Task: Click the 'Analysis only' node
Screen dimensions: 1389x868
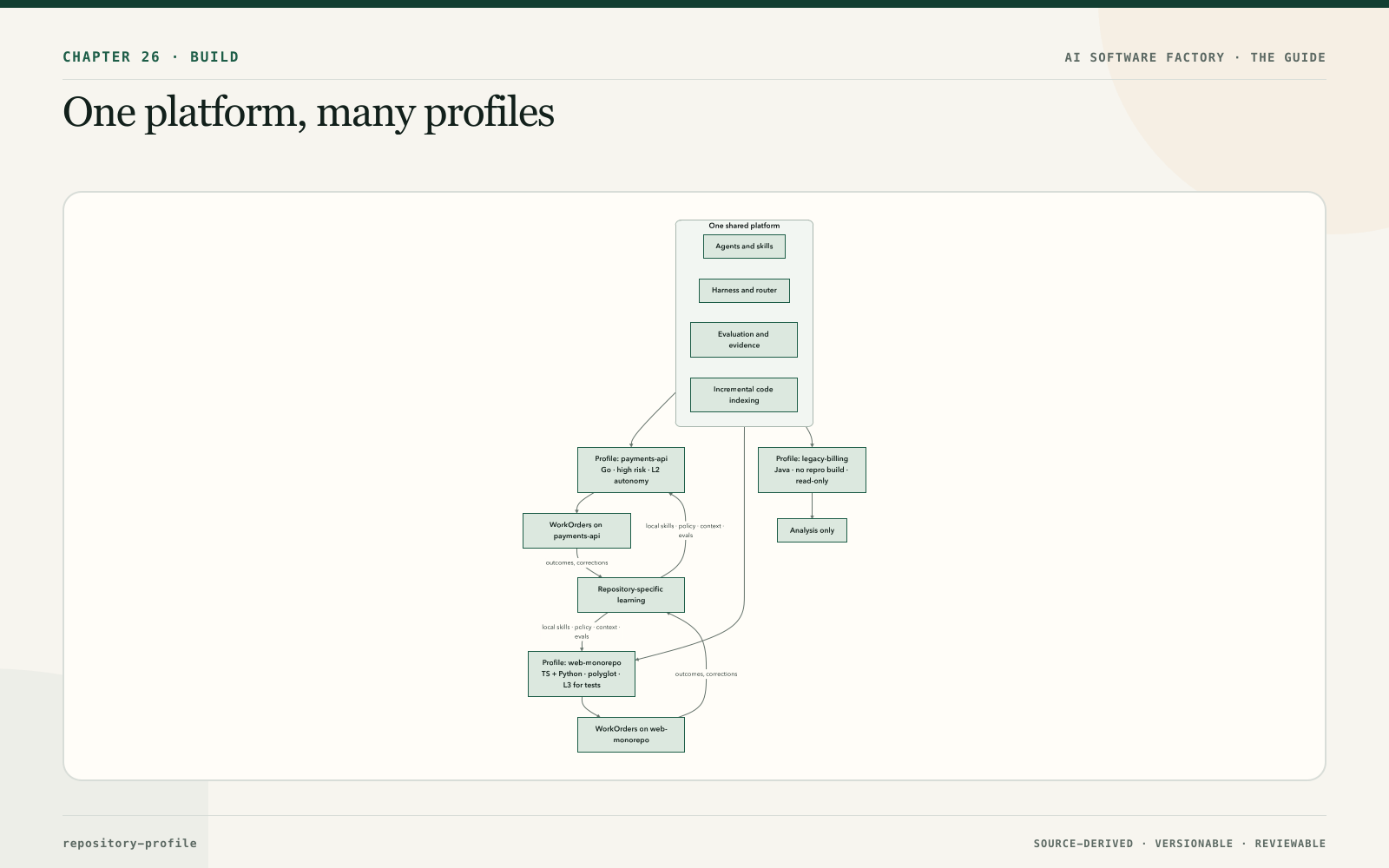Action: [812, 530]
